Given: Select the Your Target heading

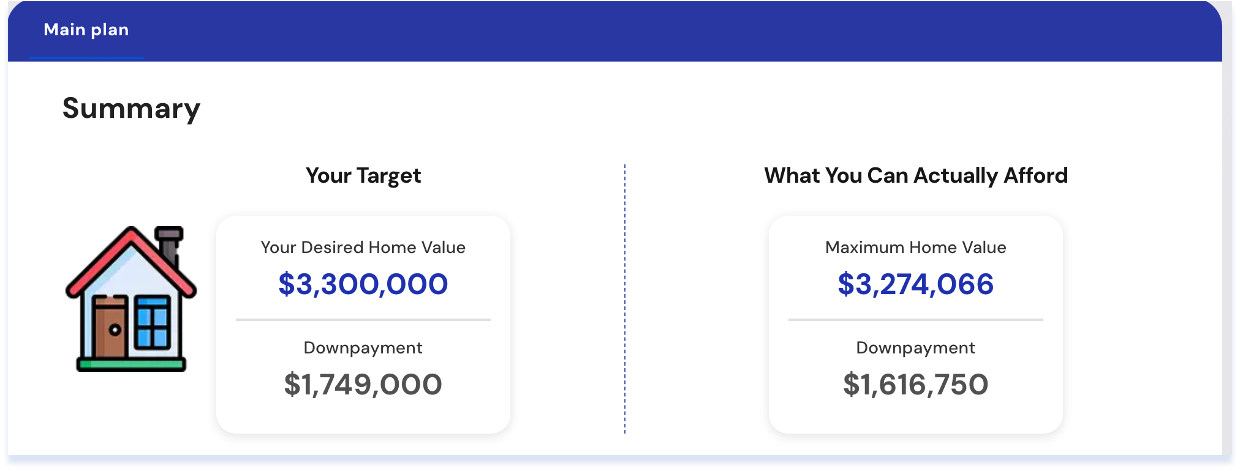Looking at the screenshot, I should (363, 176).
